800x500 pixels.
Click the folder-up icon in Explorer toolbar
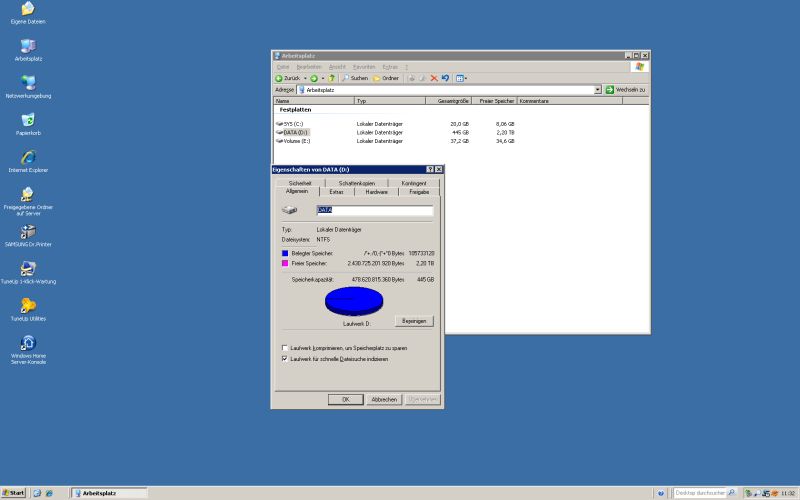(x=332, y=78)
